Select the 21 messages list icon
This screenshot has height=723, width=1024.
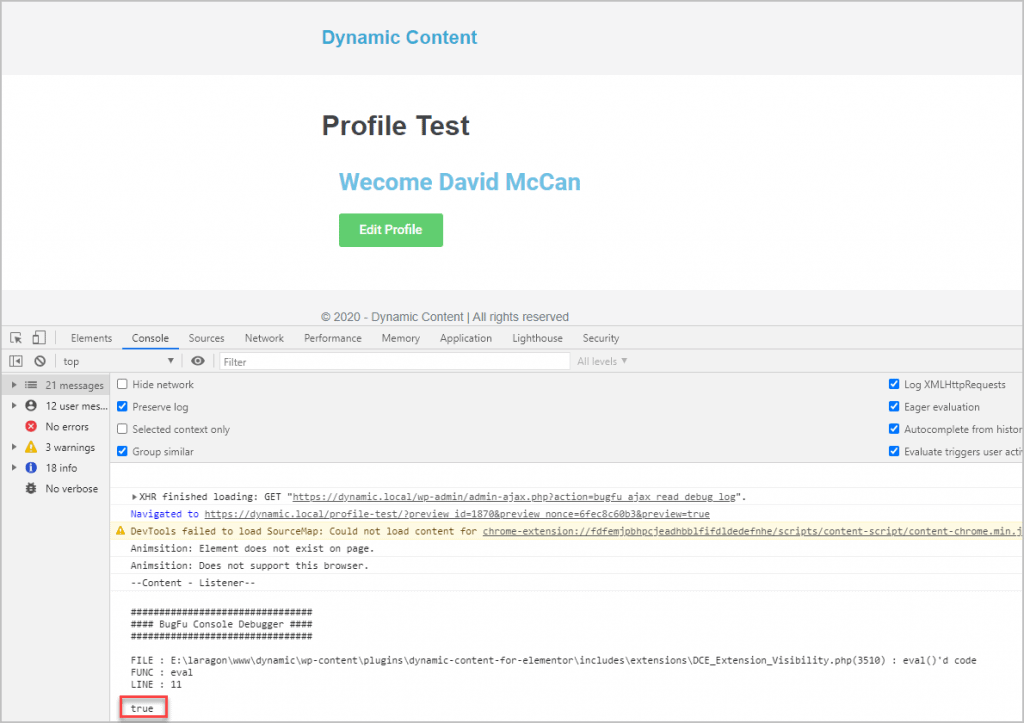click(x=31, y=385)
